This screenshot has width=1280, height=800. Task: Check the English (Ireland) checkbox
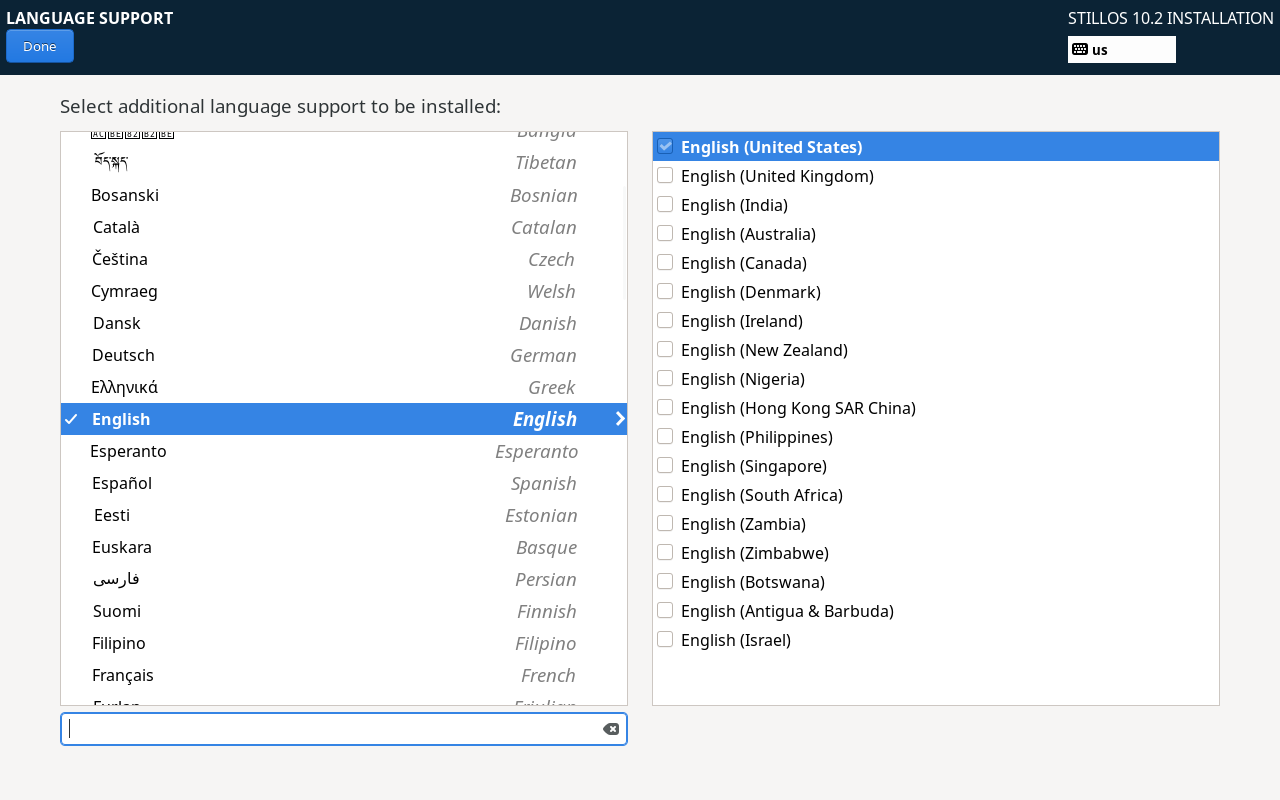pos(665,320)
